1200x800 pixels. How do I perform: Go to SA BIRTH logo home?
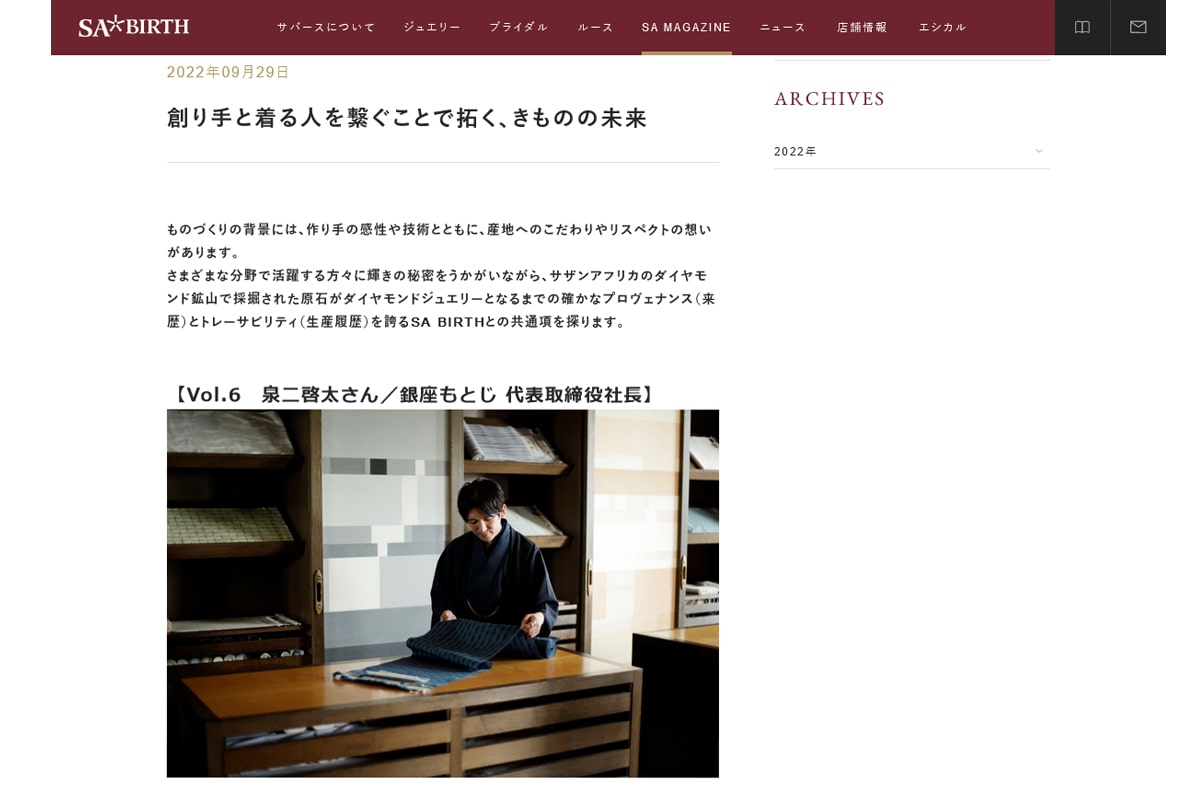pos(134,27)
